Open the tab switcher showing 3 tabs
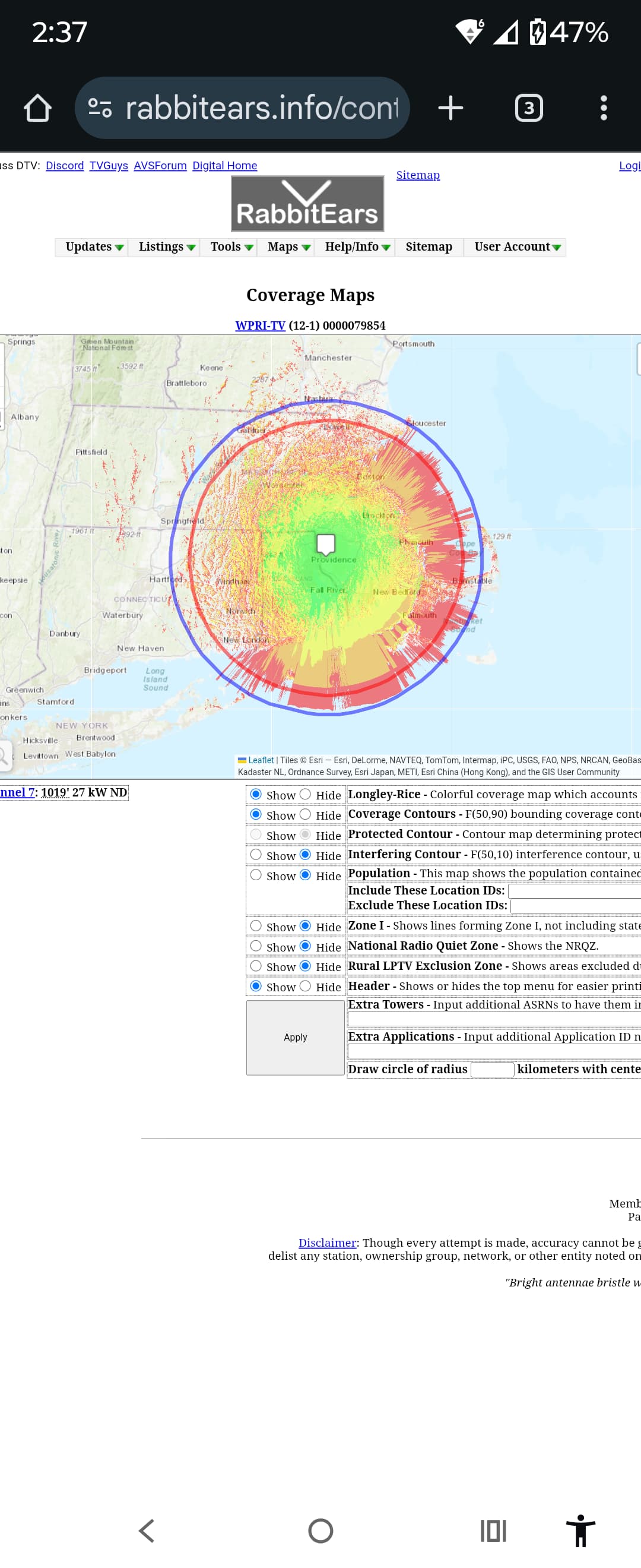Screen dimensions: 641x1568 tap(528, 108)
